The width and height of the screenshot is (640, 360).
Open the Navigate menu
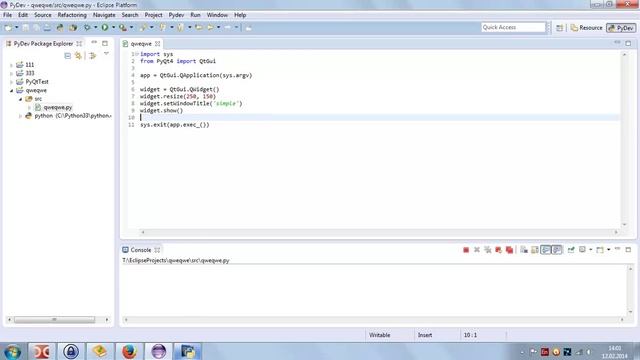pyautogui.click(x=104, y=15)
